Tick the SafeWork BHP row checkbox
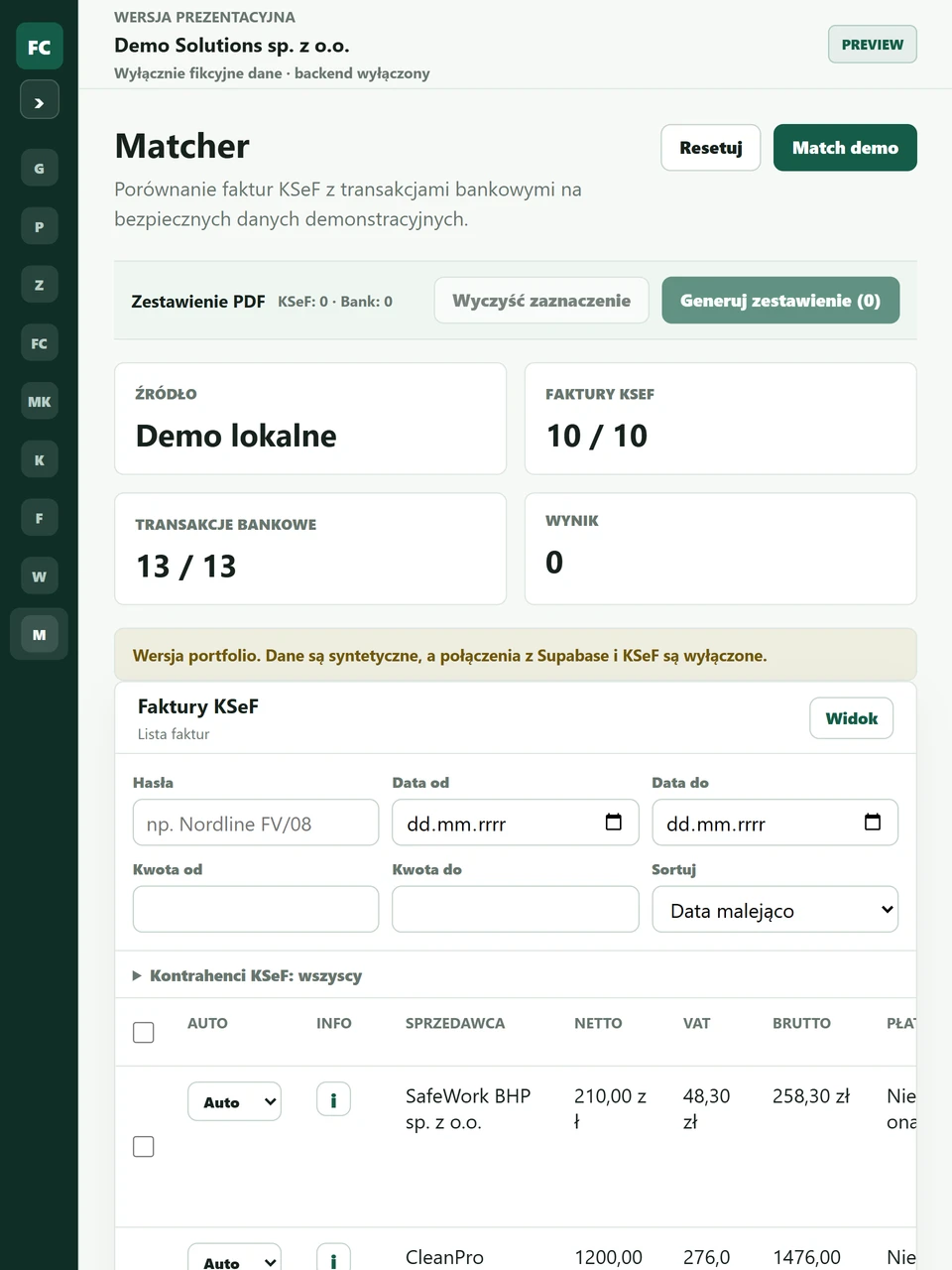 tap(144, 1146)
